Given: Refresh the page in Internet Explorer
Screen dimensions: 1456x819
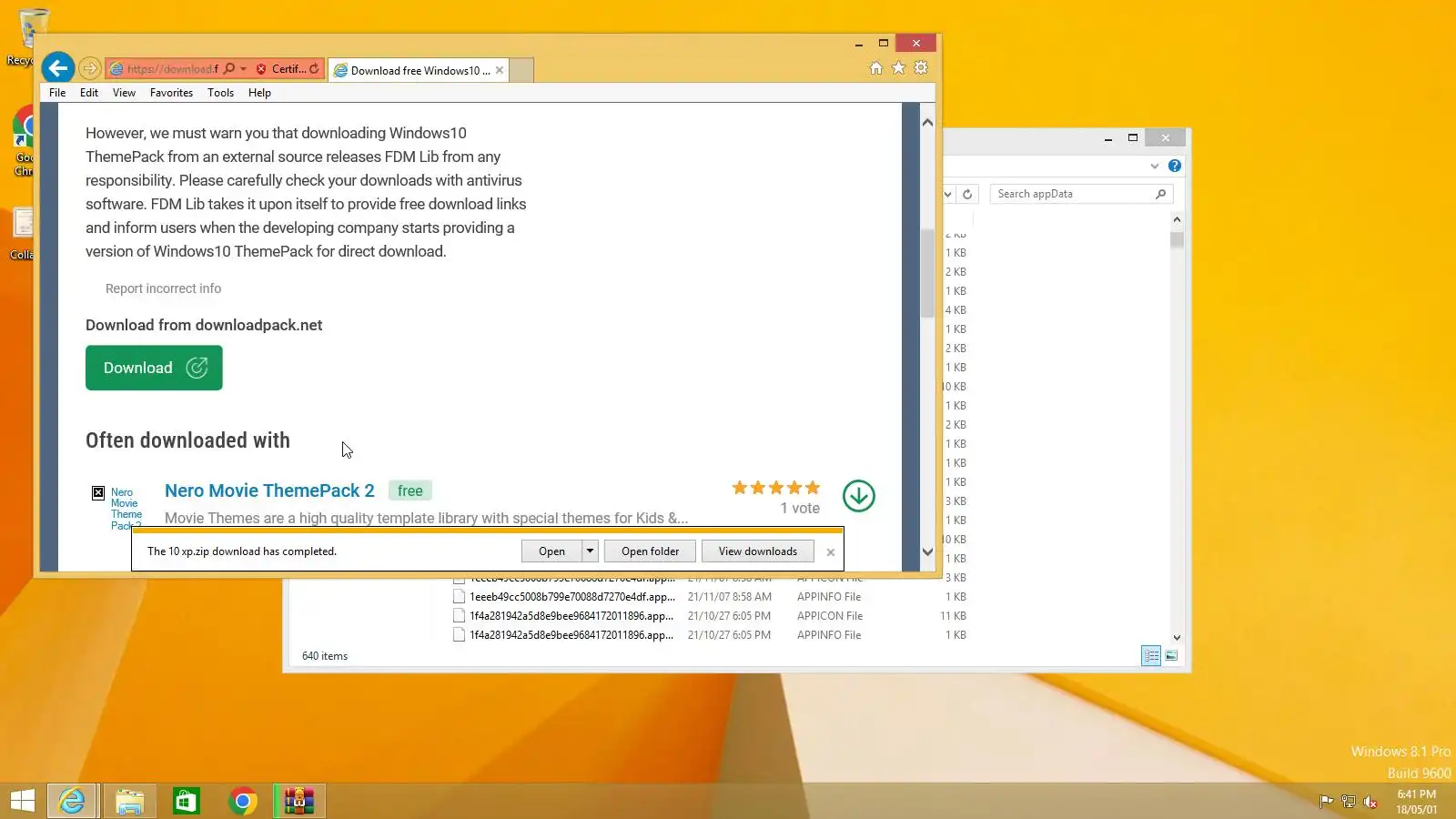Looking at the screenshot, I should tap(314, 68).
